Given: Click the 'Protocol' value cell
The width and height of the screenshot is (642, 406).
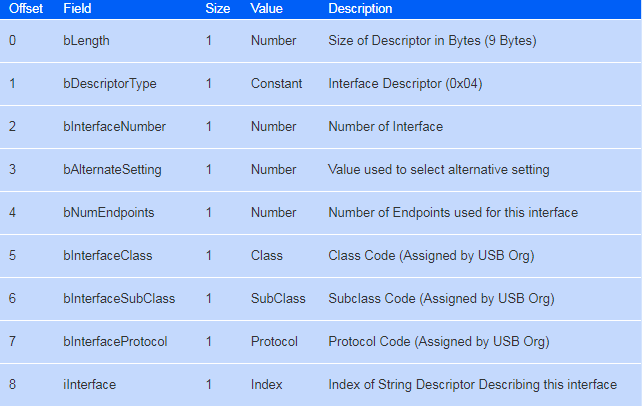Looking at the screenshot, I should (x=274, y=342).
